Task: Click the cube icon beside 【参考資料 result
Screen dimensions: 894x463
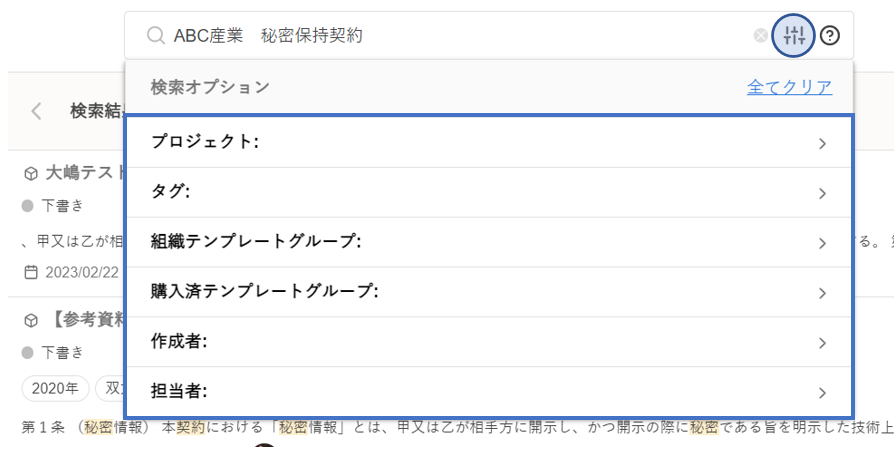Action: (30, 320)
